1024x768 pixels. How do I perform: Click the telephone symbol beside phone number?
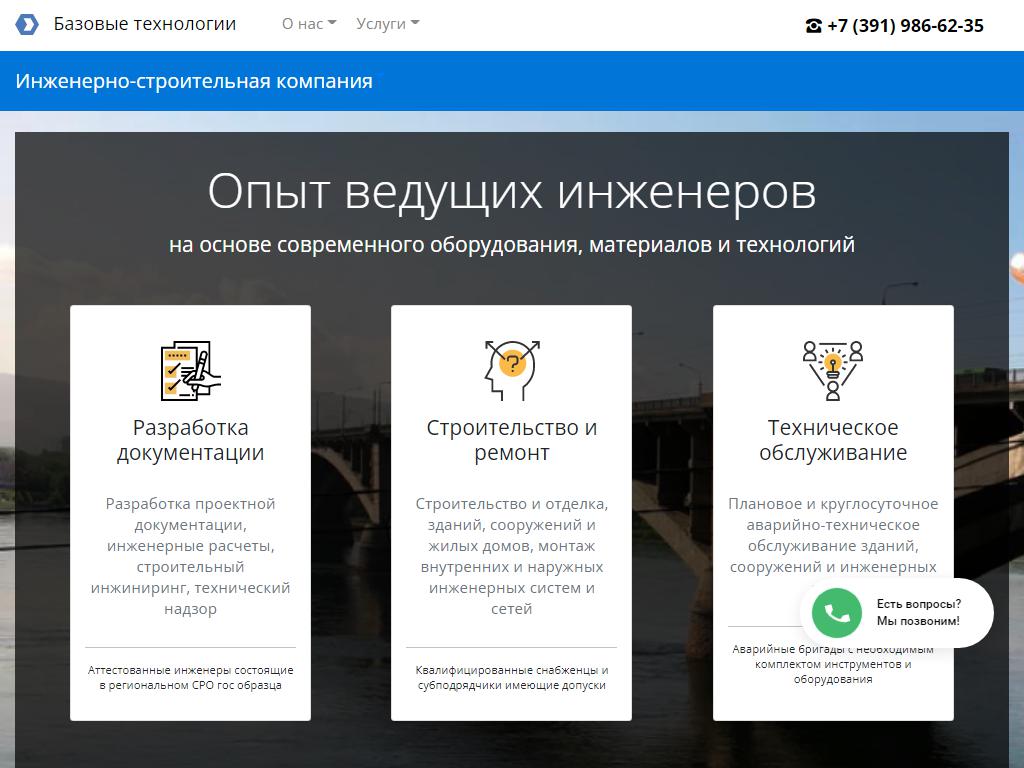tap(813, 26)
